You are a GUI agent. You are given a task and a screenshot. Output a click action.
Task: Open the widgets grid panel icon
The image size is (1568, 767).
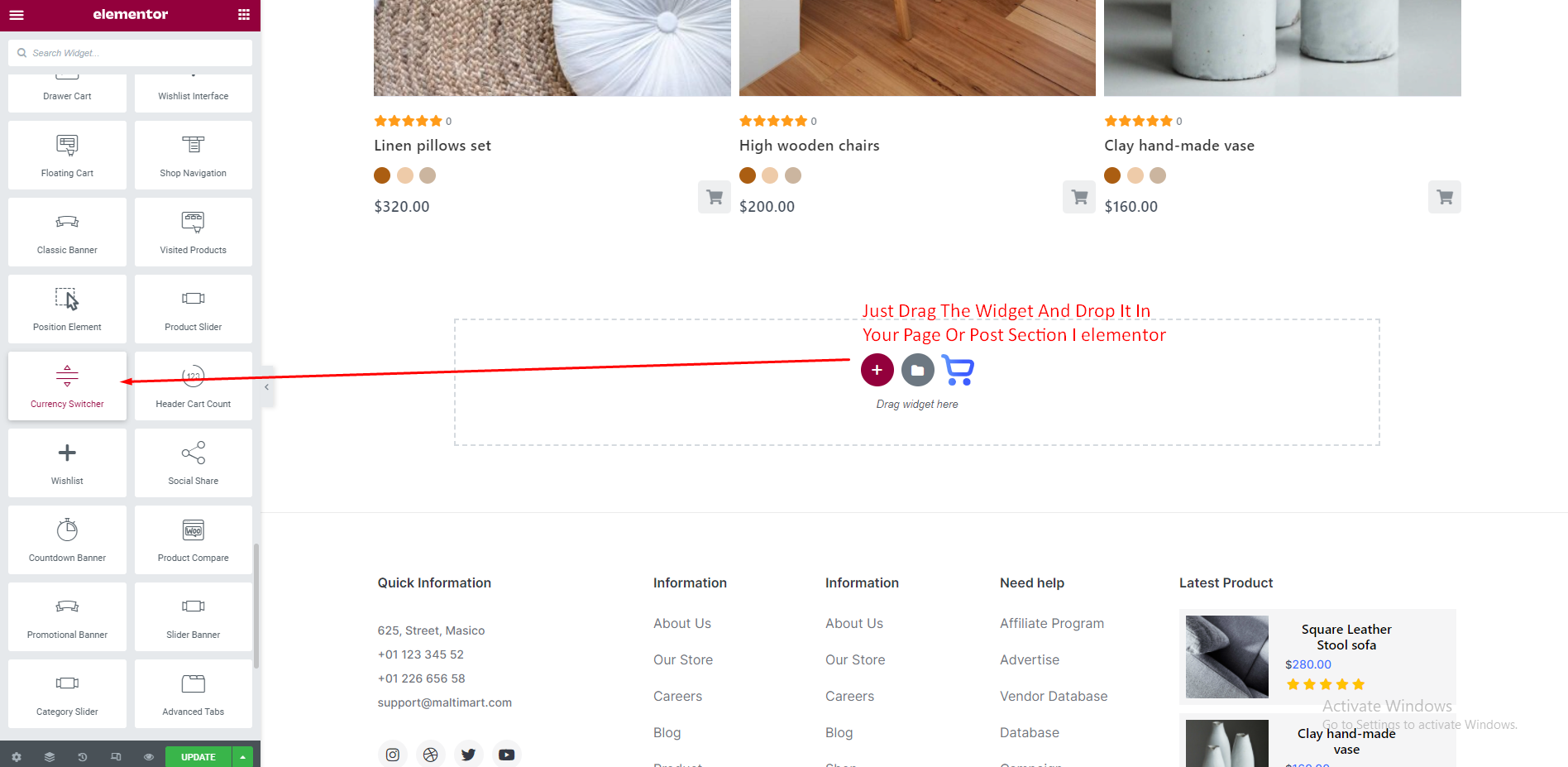243,15
